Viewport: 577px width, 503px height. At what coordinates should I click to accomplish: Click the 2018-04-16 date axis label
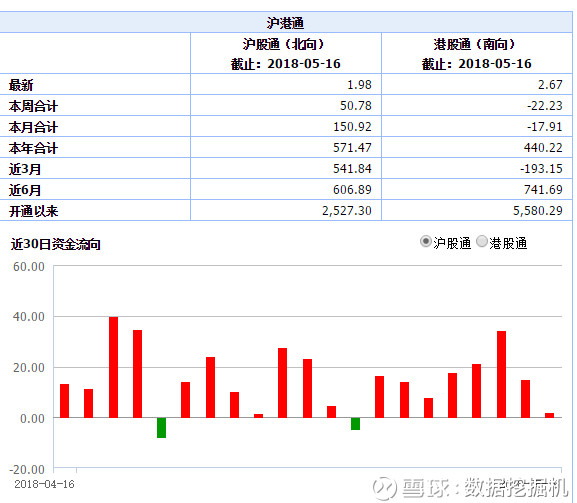point(44,484)
